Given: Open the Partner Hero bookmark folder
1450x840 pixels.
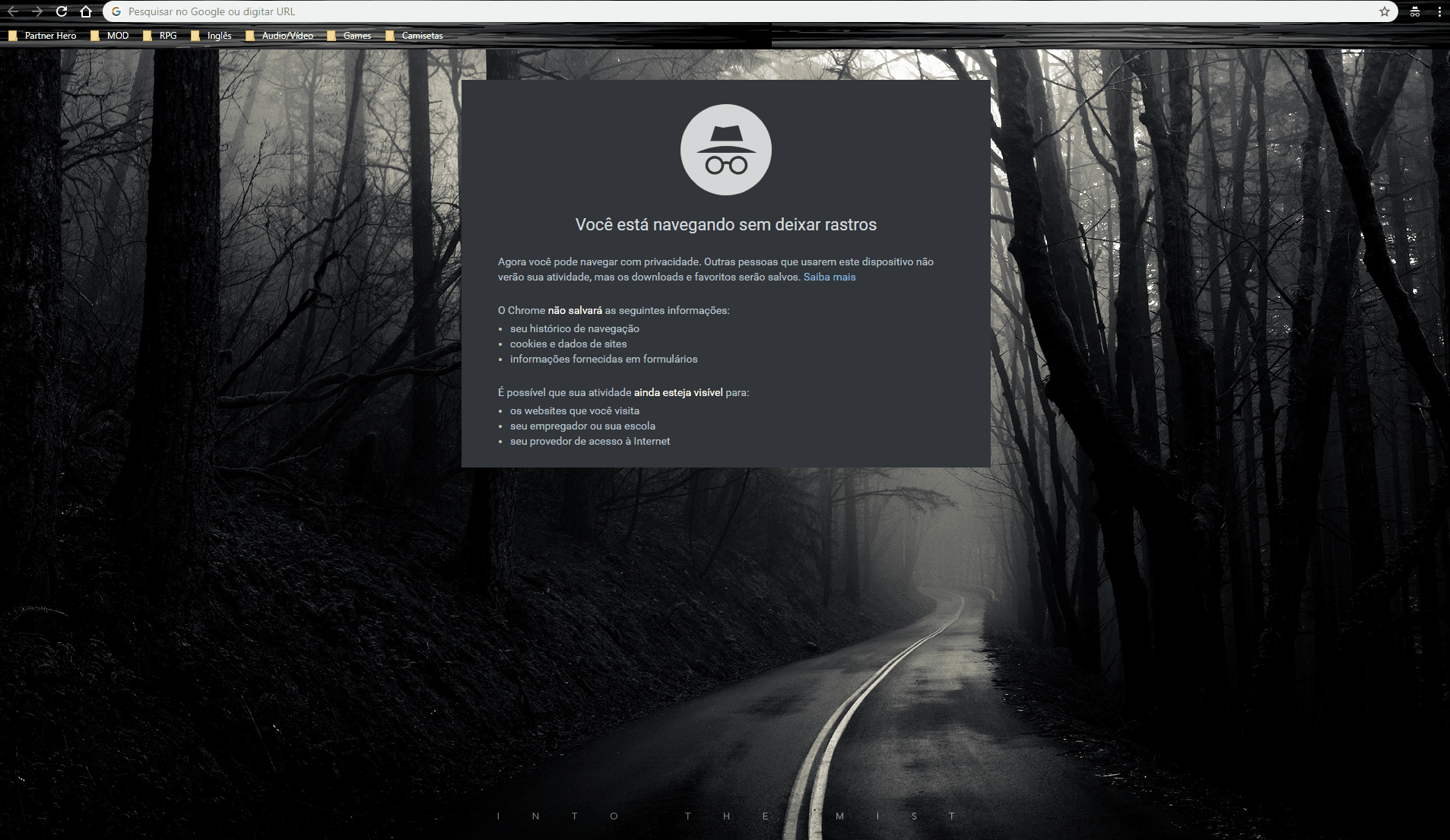Looking at the screenshot, I should click(x=43, y=36).
